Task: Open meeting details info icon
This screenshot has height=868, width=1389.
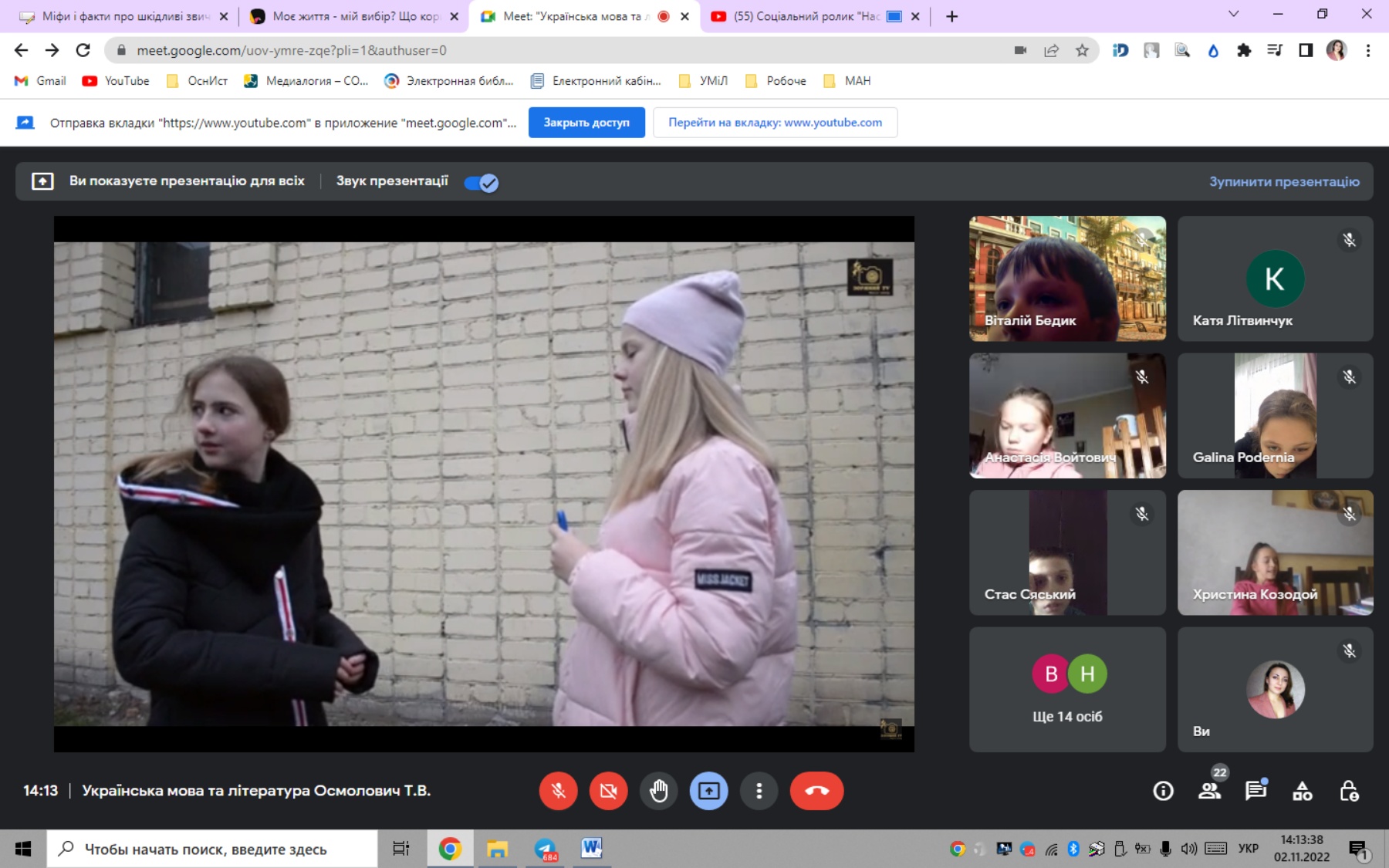Action: pyautogui.click(x=1163, y=791)
